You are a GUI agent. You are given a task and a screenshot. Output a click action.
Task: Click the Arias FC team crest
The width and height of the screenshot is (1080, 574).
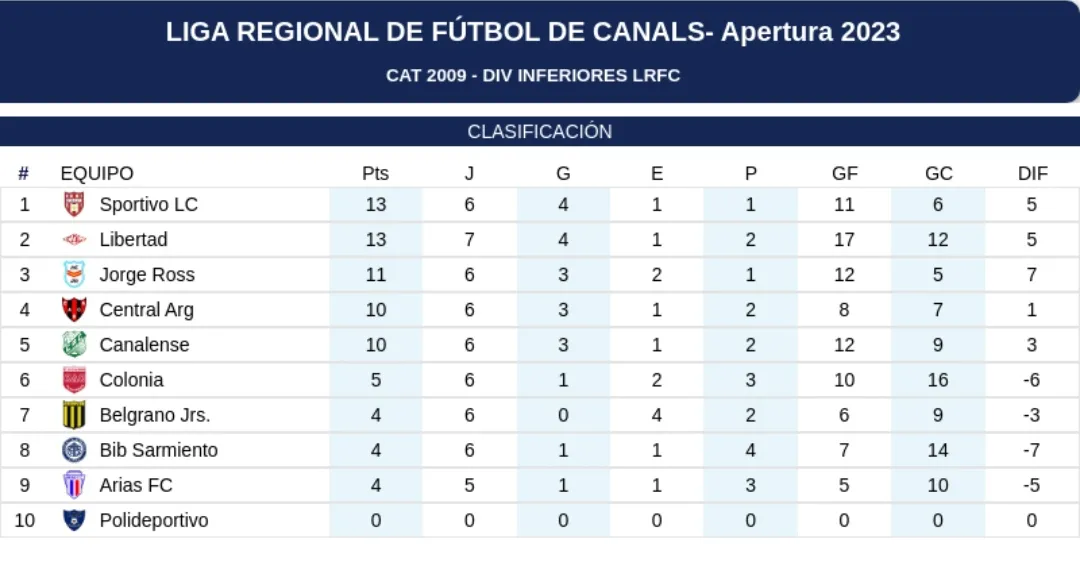coord(74,485)
